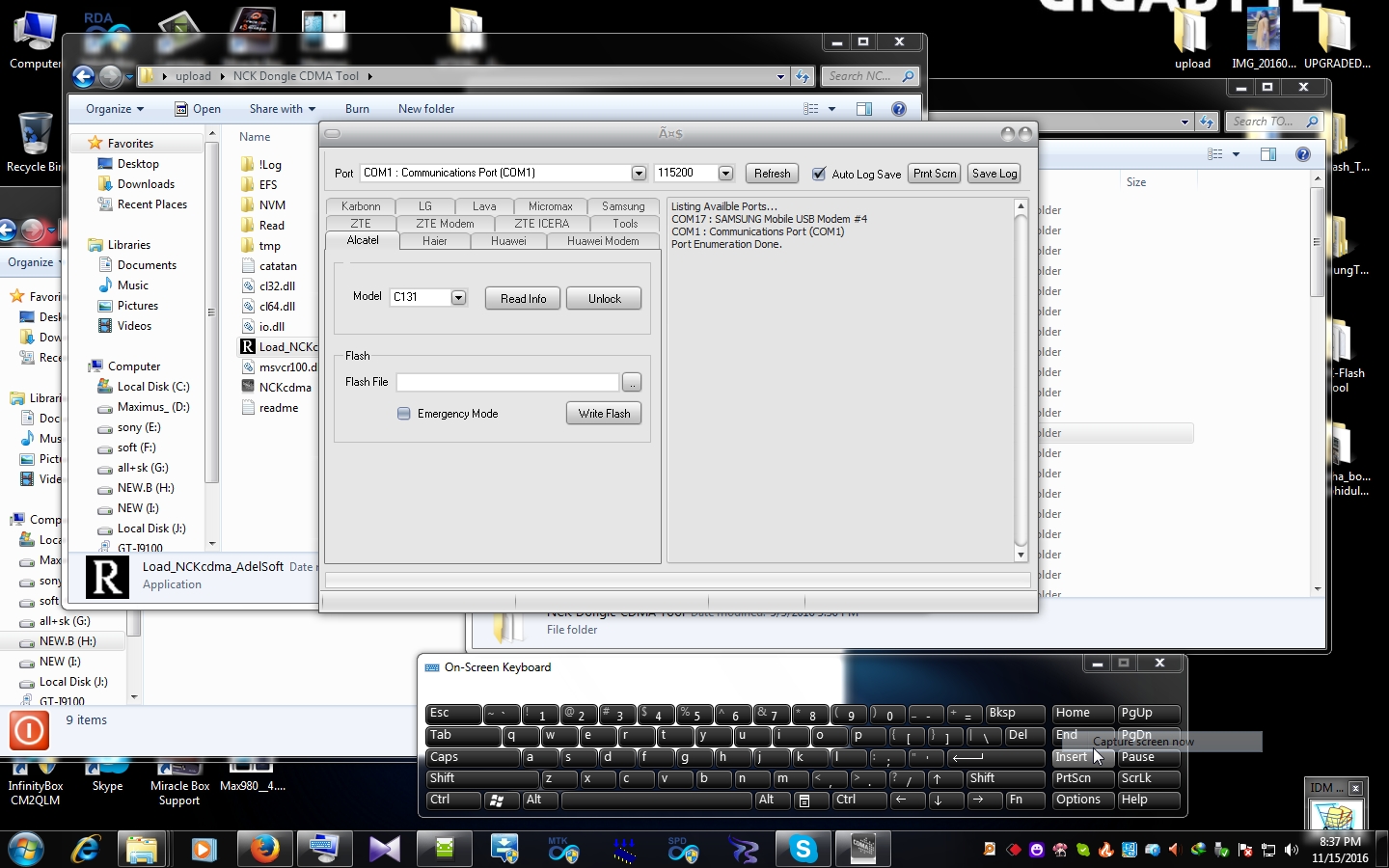Click the volume icon in system tray
This screenshot has height=868, width=1389.
pyautogui.click(x=1291, y=850)
